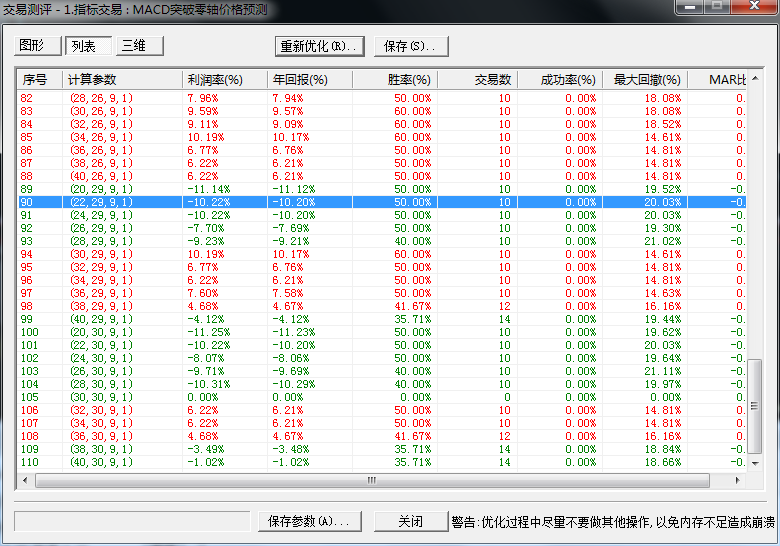Select row 105 with parameters (30, 30, 9, 1)
The width and height of the screenshot is (780, 546).
click(382, 397)
